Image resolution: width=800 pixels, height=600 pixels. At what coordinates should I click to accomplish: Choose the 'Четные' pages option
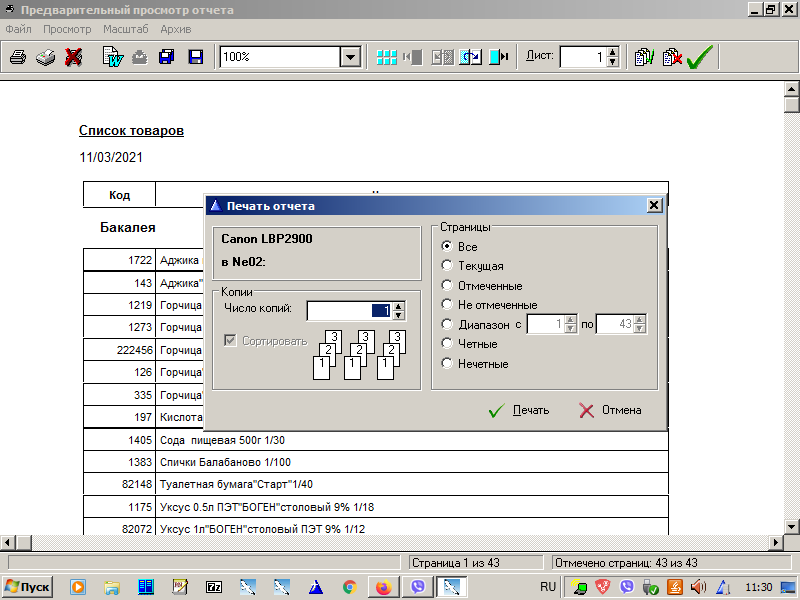(x=447, y=344)
